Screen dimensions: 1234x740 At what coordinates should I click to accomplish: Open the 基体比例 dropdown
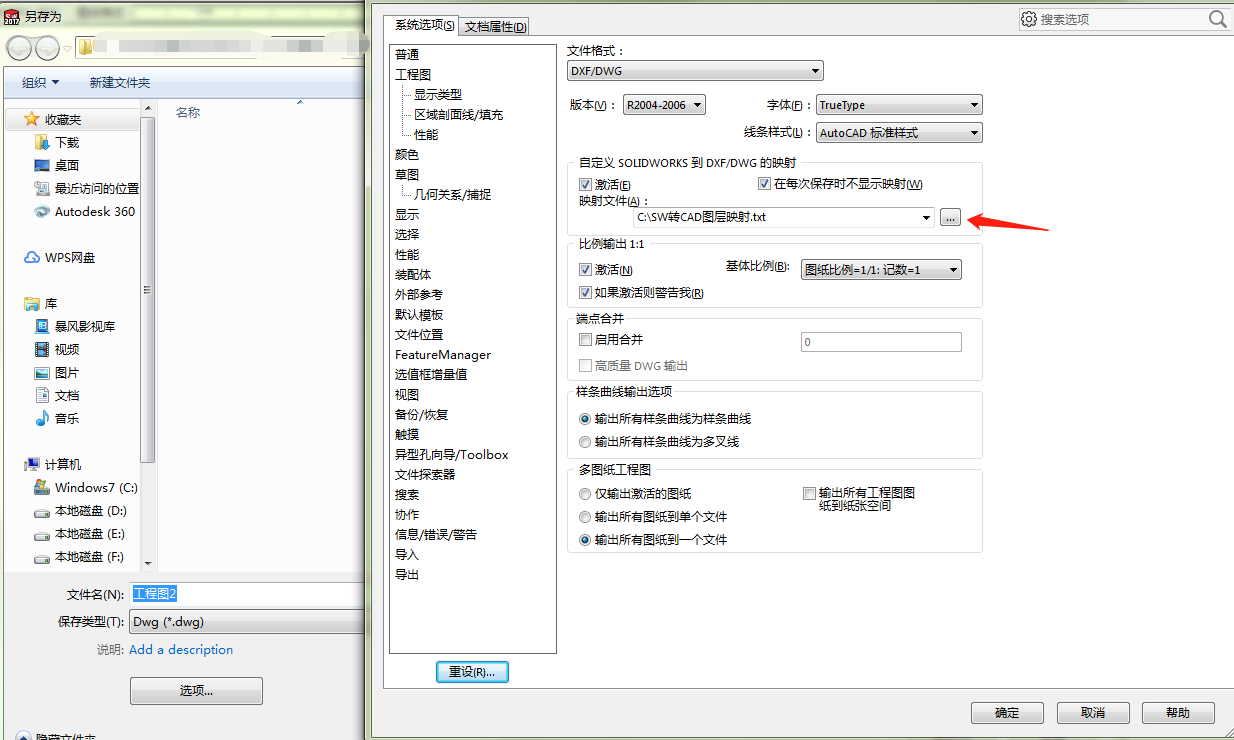pyautogui.click(x=881, y=270)
